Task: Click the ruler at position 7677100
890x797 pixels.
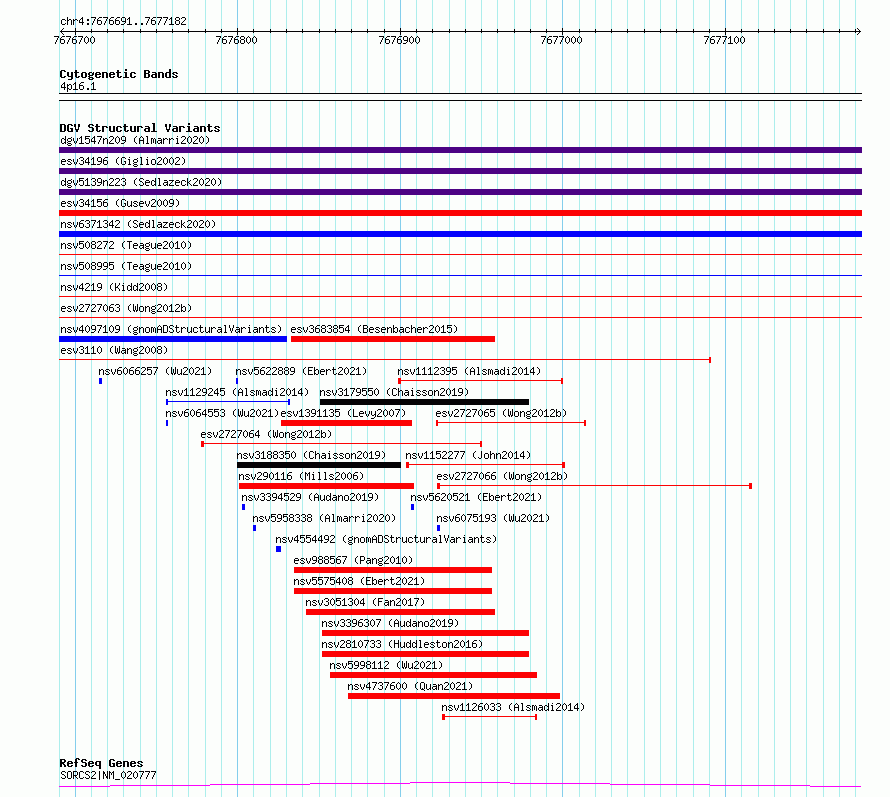Action: tap(724, 40)
